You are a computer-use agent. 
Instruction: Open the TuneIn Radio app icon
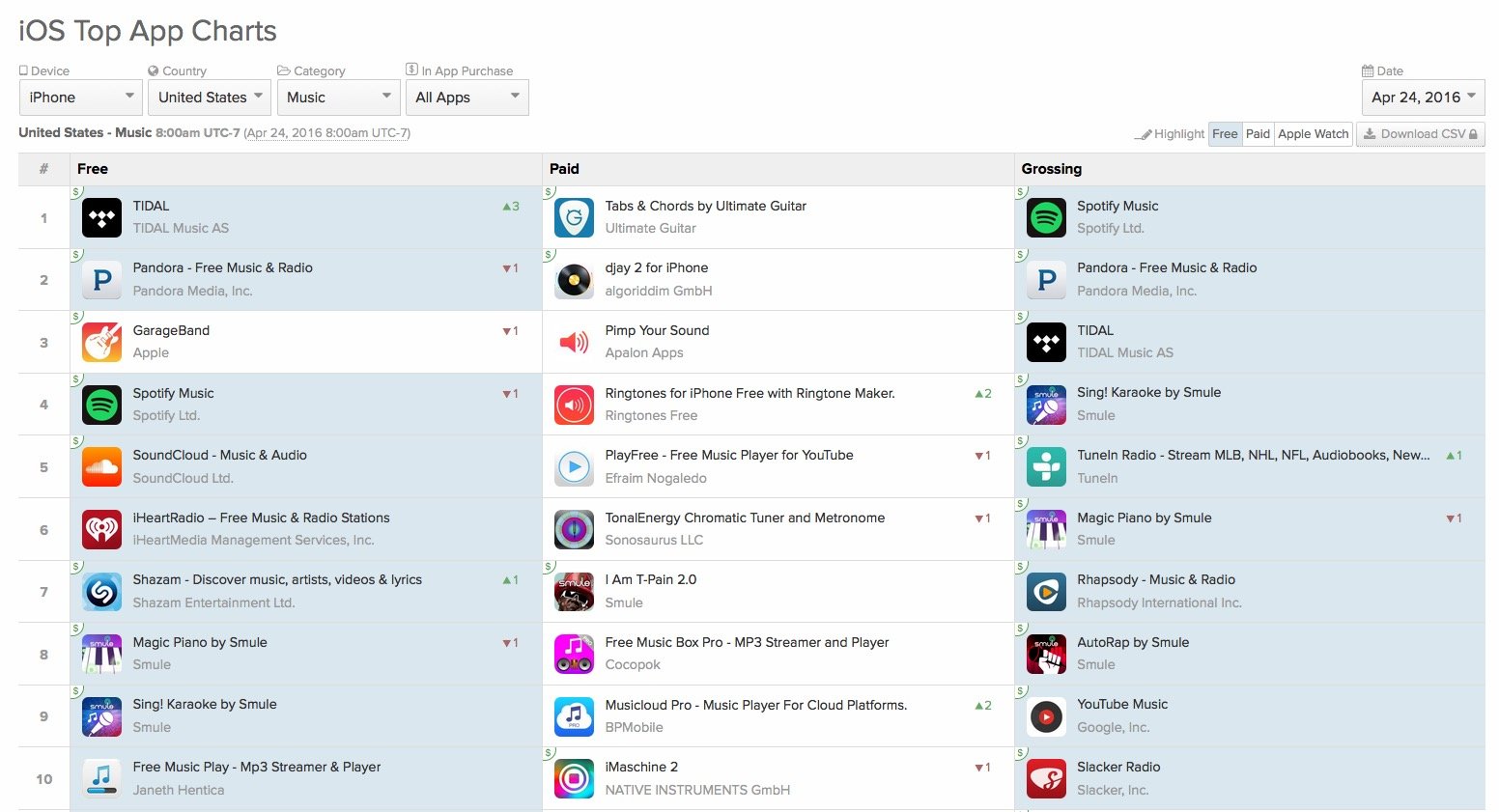[x=1046, y=466]
